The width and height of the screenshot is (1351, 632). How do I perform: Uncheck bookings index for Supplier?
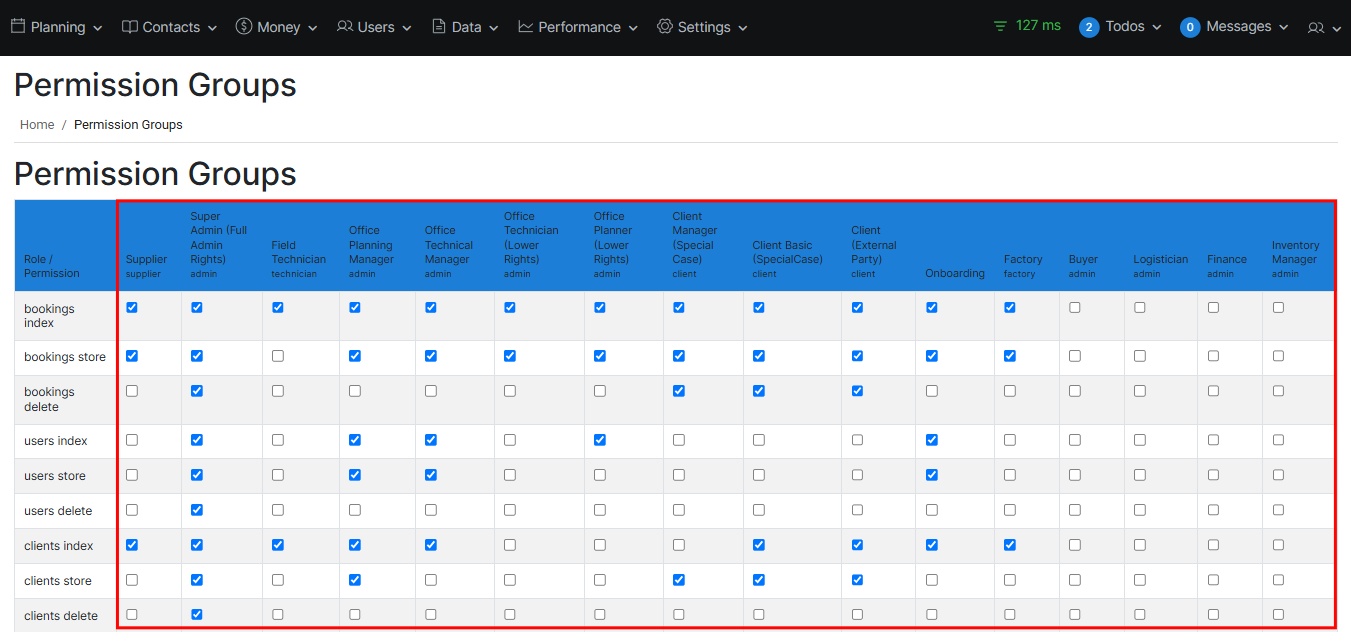tap(132, 308)
